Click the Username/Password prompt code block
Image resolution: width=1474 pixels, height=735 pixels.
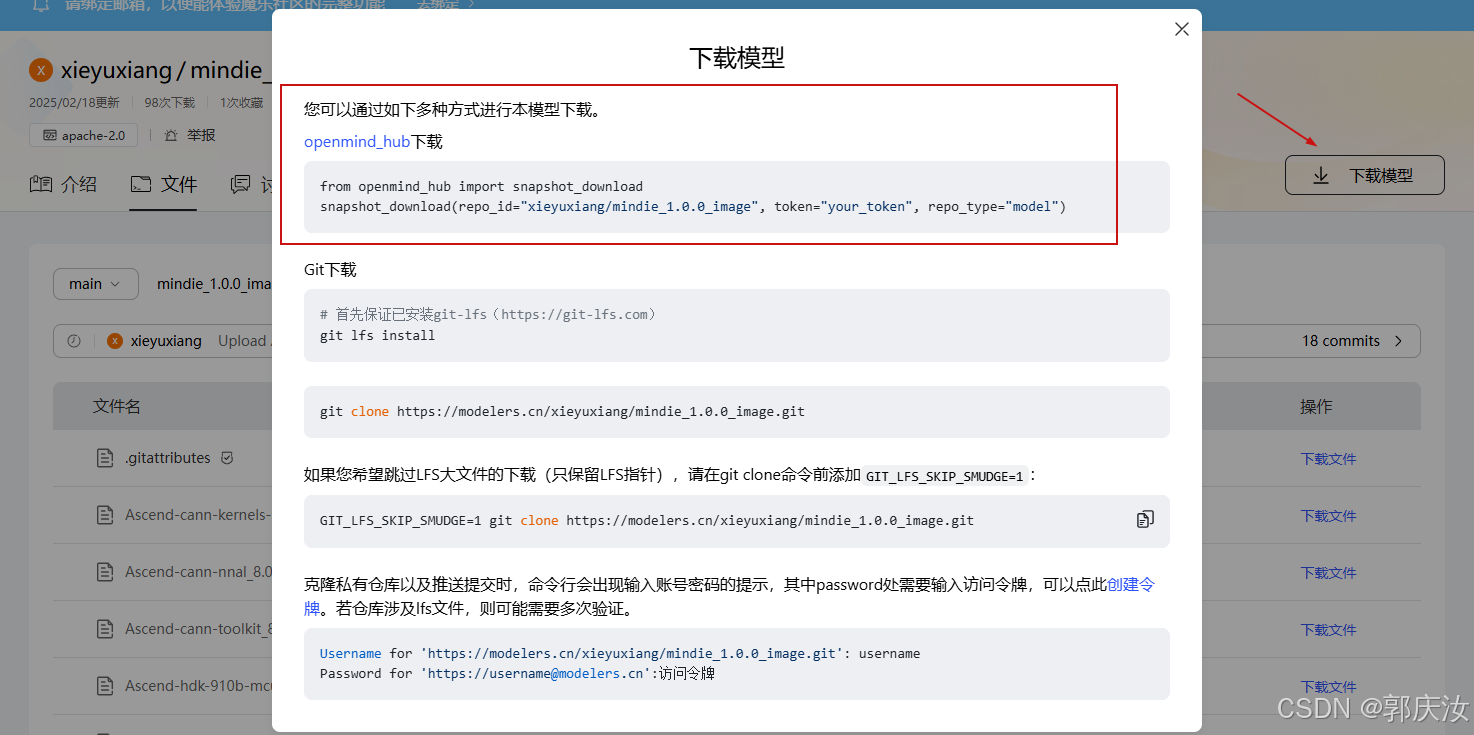(x=737, y=664)
